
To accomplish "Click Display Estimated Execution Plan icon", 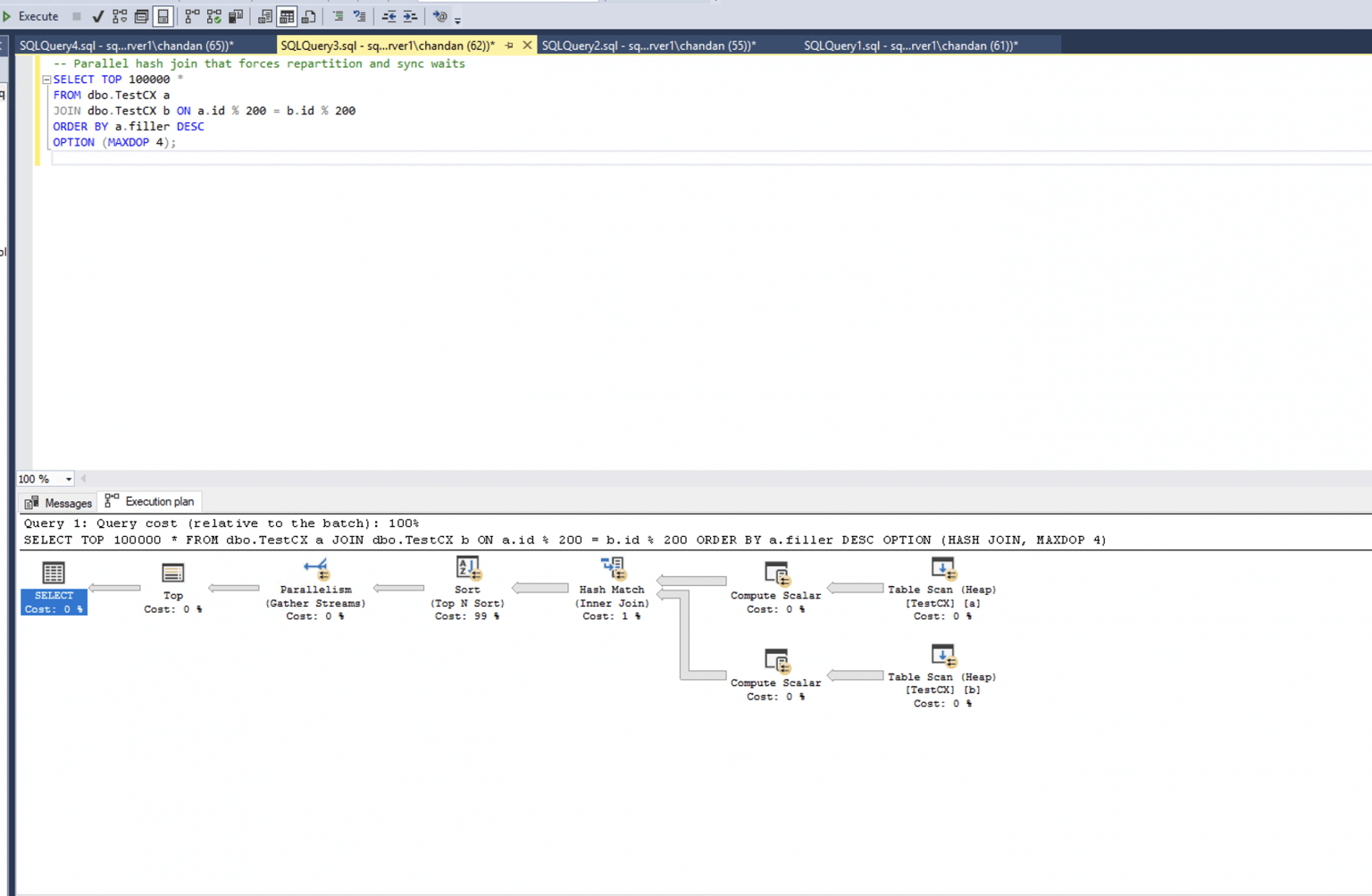I will point(120,16).
